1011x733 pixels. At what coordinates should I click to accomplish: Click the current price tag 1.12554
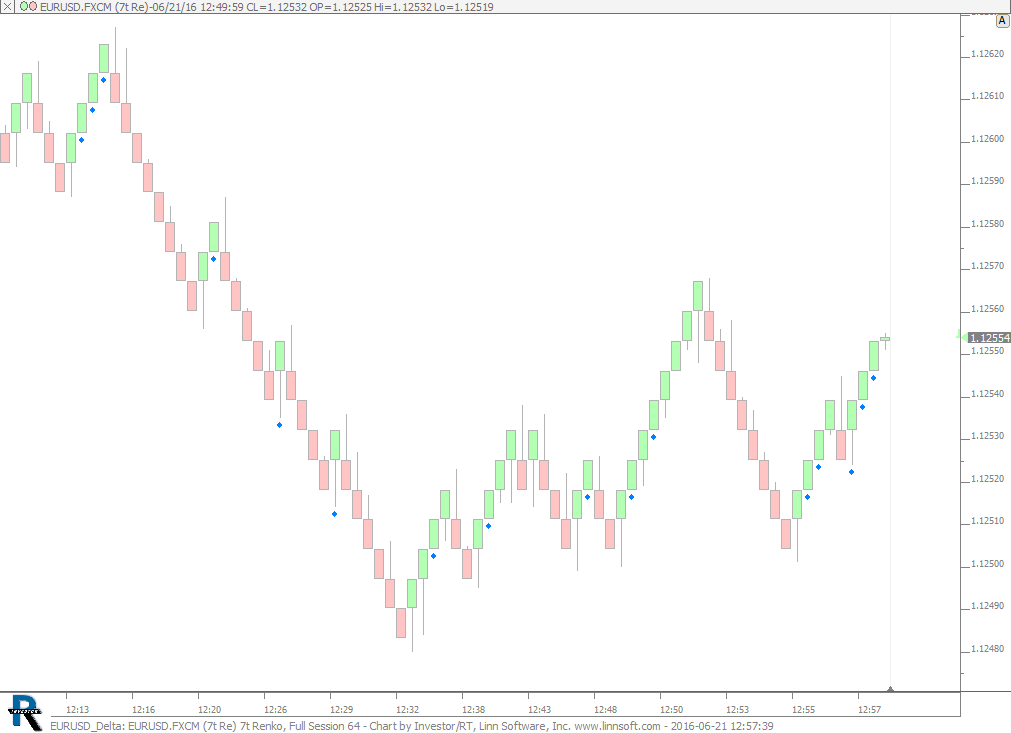pos(989,338)
